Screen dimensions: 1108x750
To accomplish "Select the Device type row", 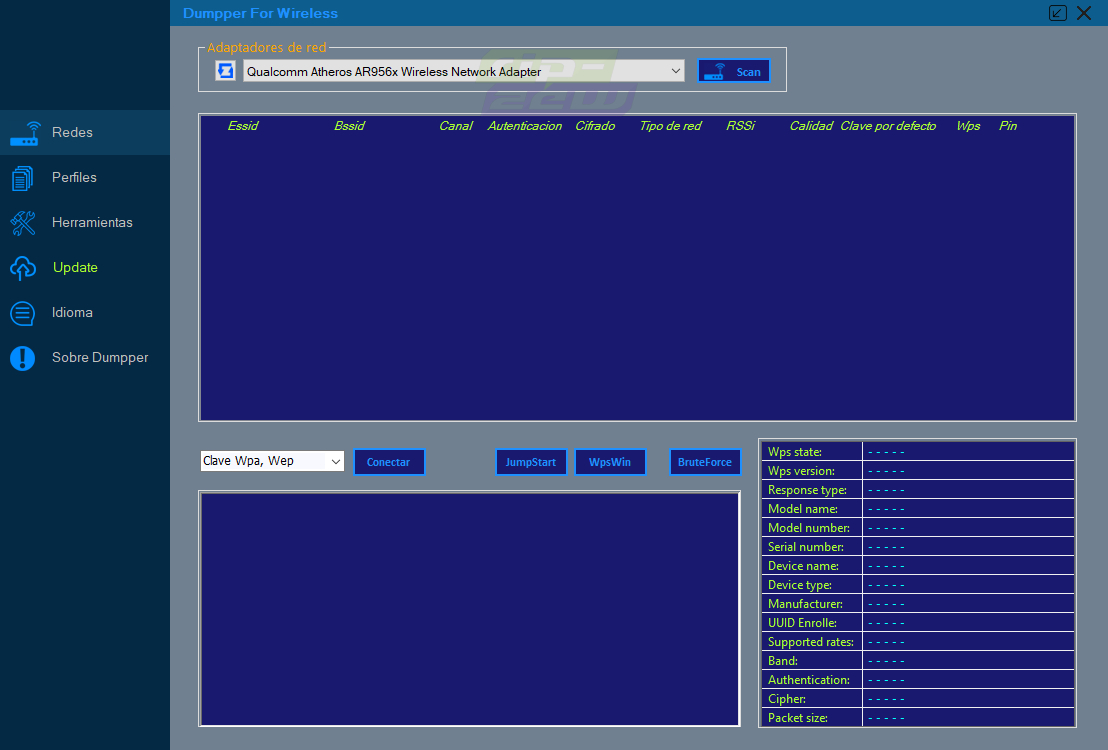I will (x=917, y=585).
